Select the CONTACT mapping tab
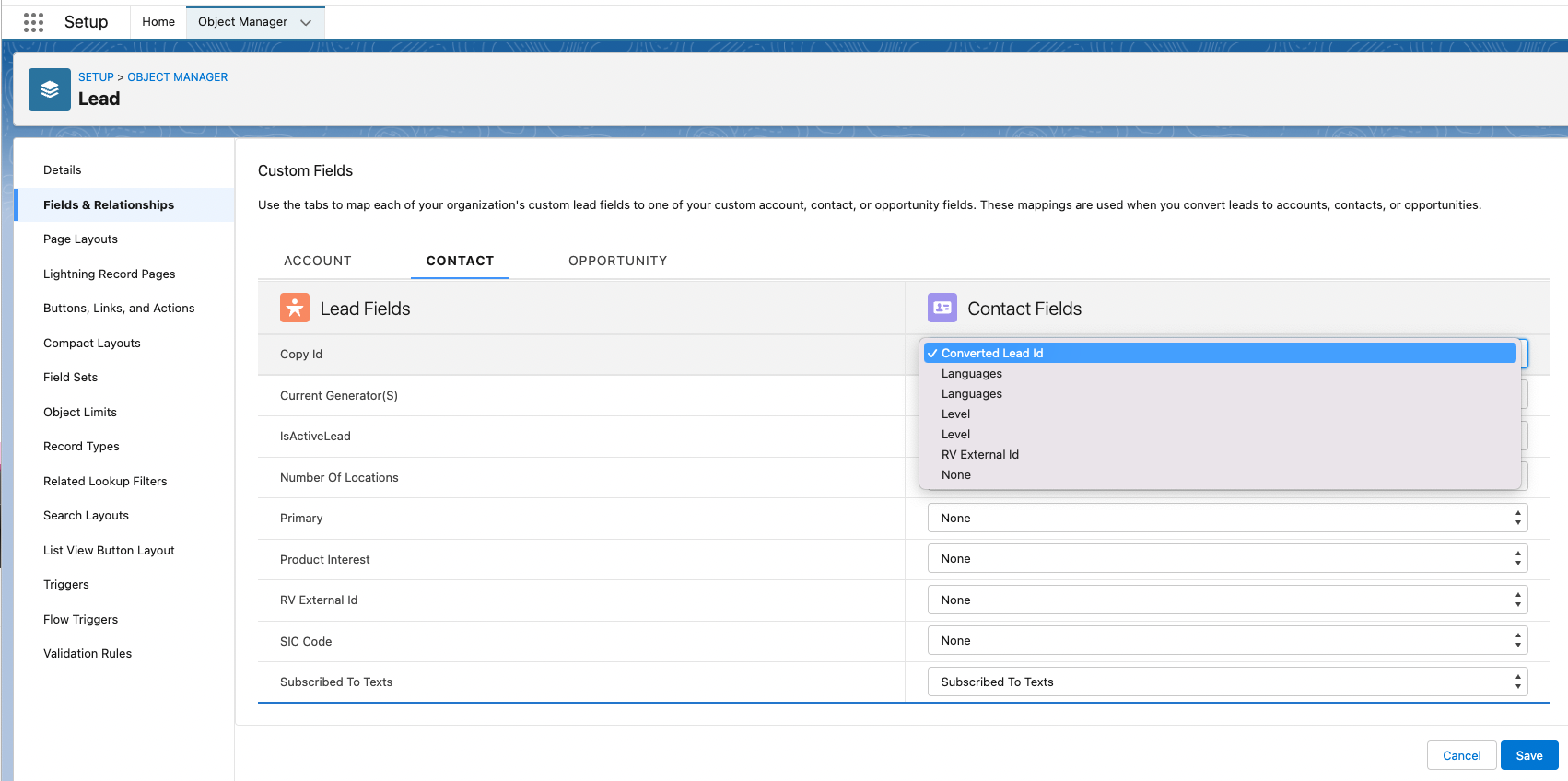The width and height of the screenshot is (1568, 781). coord(460,261)
